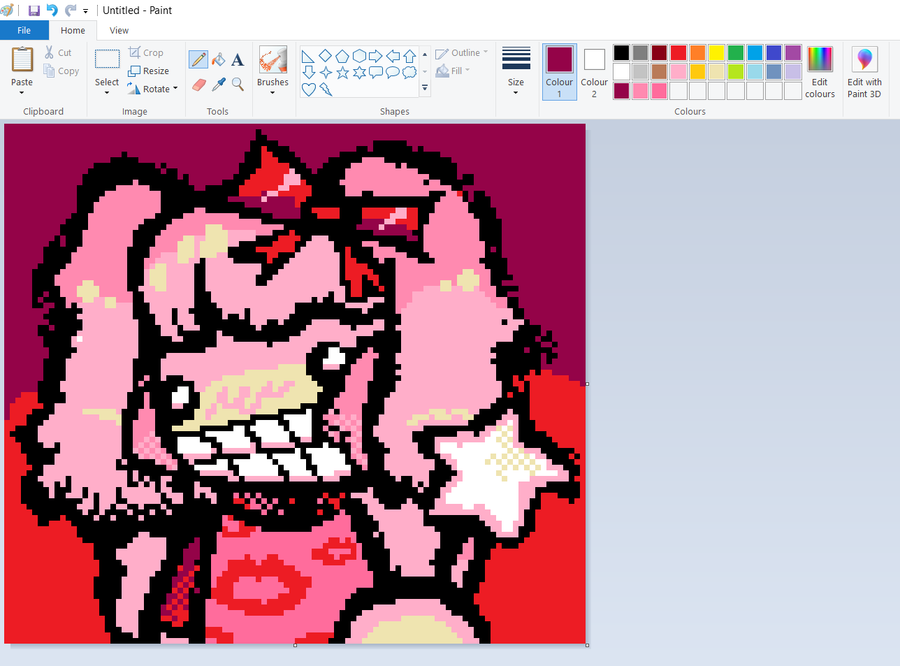Choose the Fill with colour bucket tool
Image resolution: width=900 pixels, height=666 pixels.
218,60
